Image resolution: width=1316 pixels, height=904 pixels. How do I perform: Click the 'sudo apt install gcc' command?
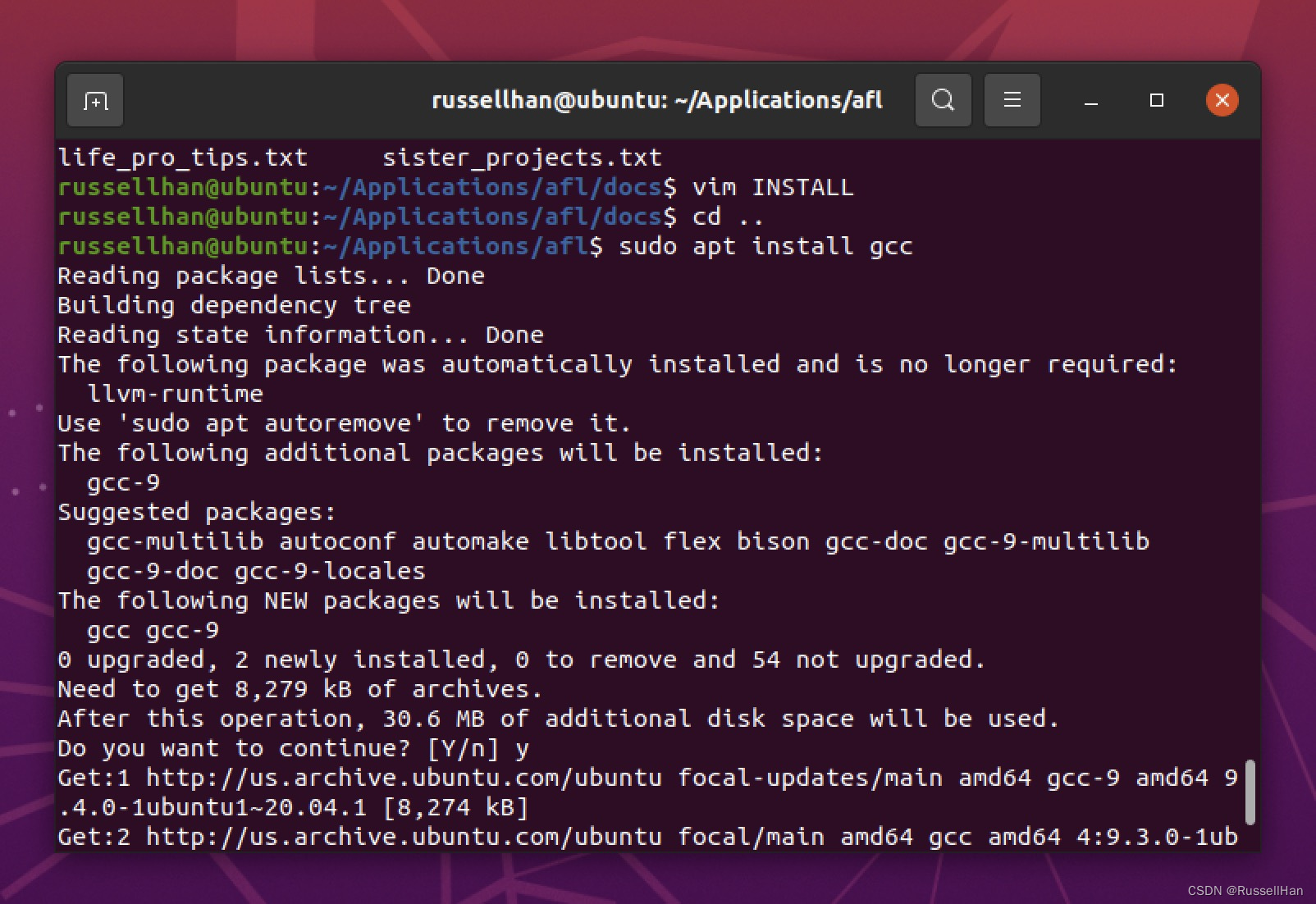(x=765, y=246)
